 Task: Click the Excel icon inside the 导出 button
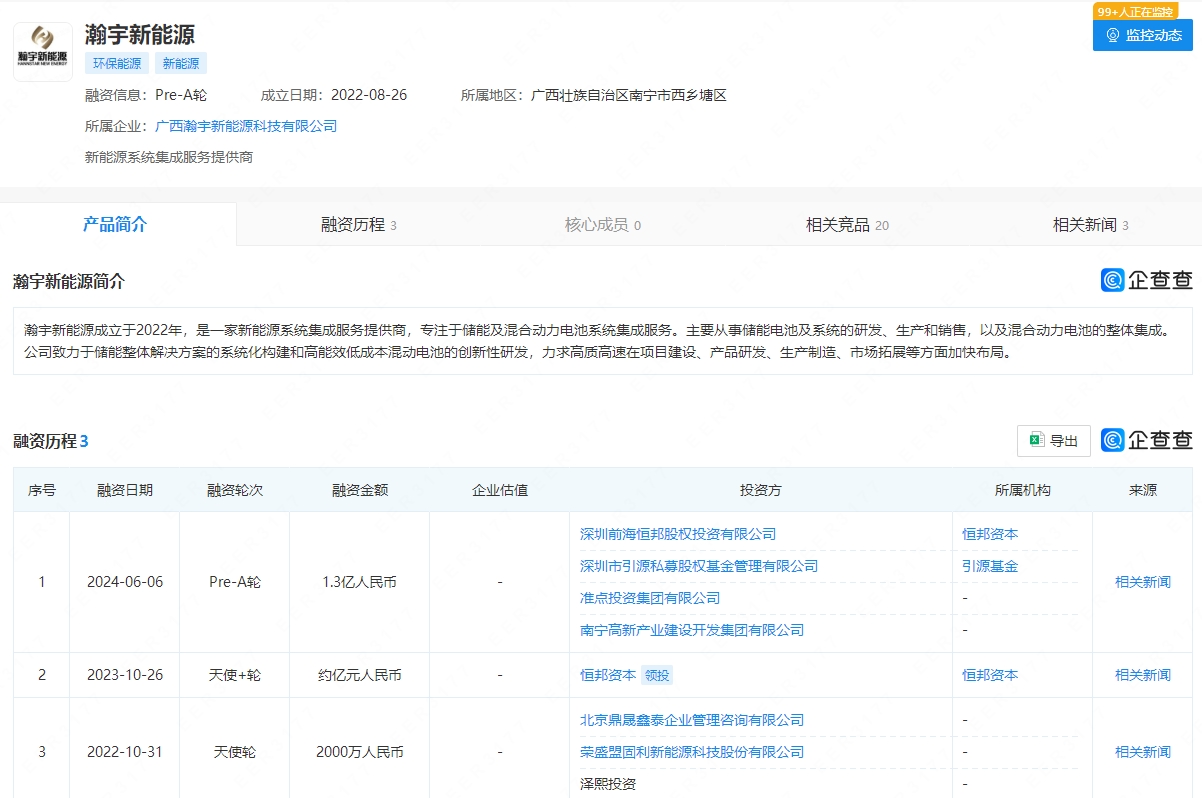click(1036, 440)
